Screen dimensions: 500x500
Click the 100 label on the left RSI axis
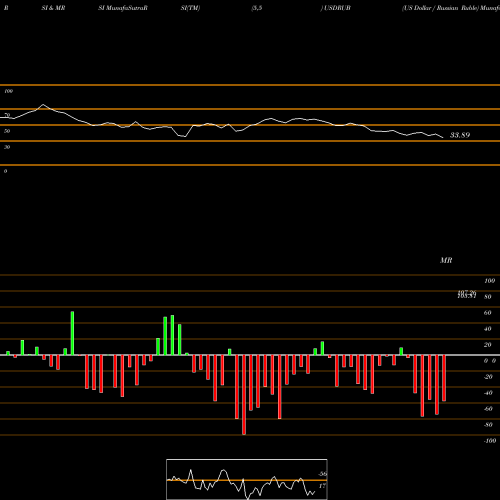8,91
